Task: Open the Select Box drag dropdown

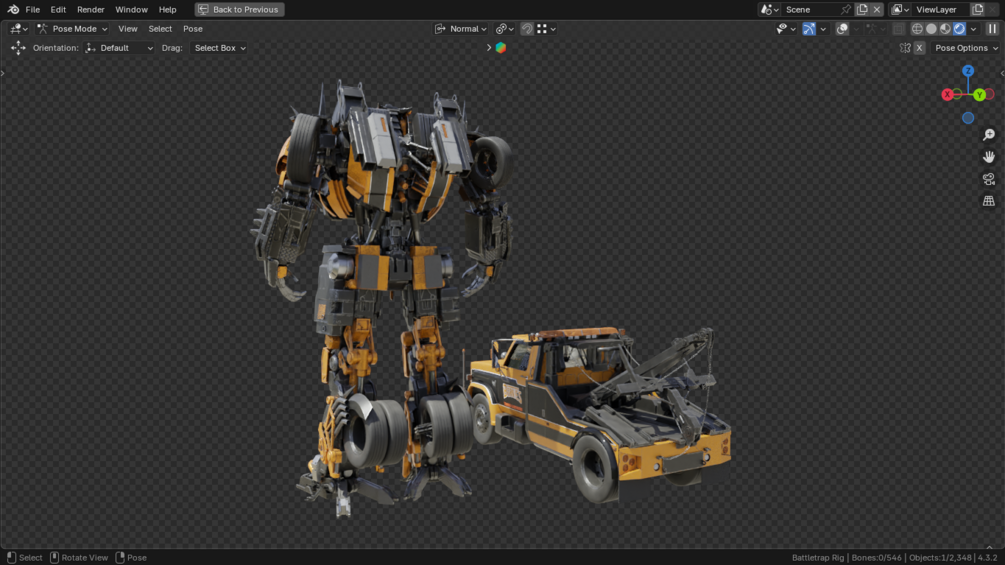Action: 219,48
